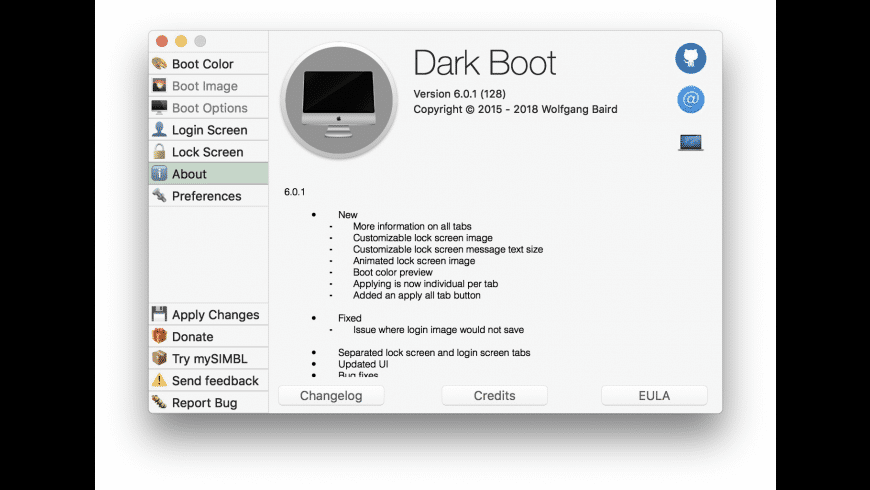Show the Changelog
The width and height of the screenshot is (870, 490).
331,396
